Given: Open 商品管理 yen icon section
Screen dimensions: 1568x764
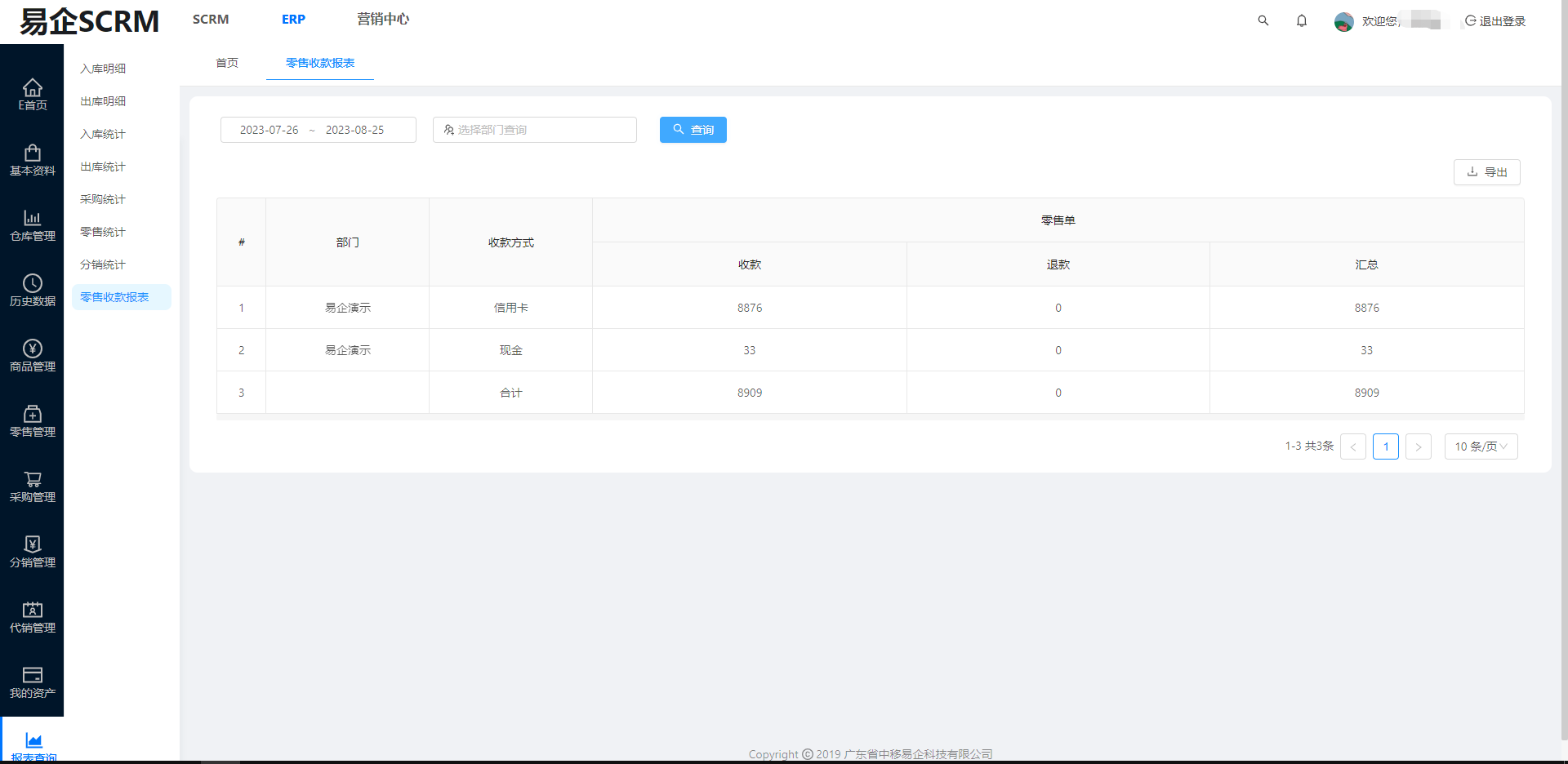Looking at the screenshot, I should click(x=32, y=356).
